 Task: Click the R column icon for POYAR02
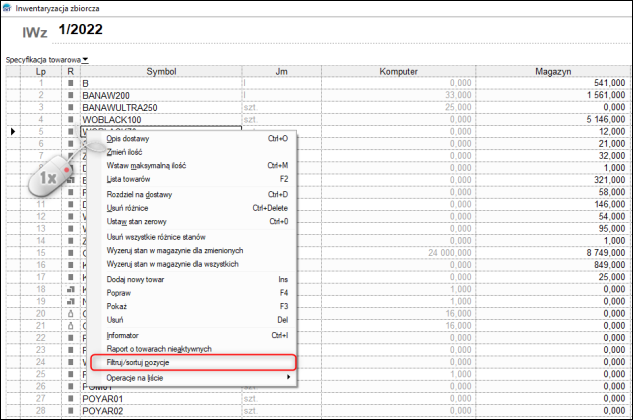(x=70, y=410)
